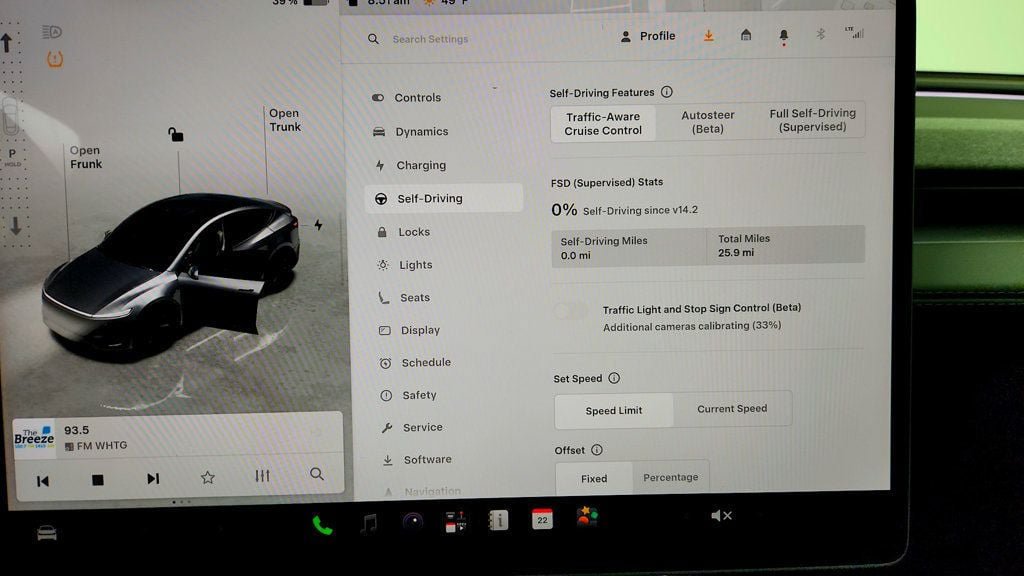Select Traffic-Aware Cruise Control mode
Image resolution: width=1024 pixels, height=576 pixels.
tap(603, 123)
